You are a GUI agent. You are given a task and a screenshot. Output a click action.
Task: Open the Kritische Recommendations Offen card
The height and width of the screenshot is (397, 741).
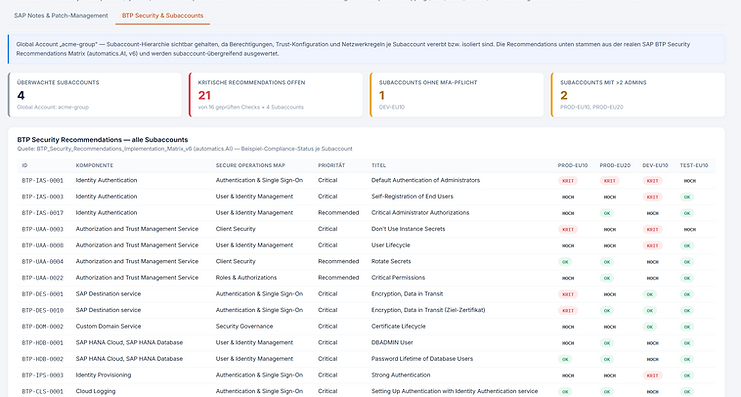coord(276,95)
